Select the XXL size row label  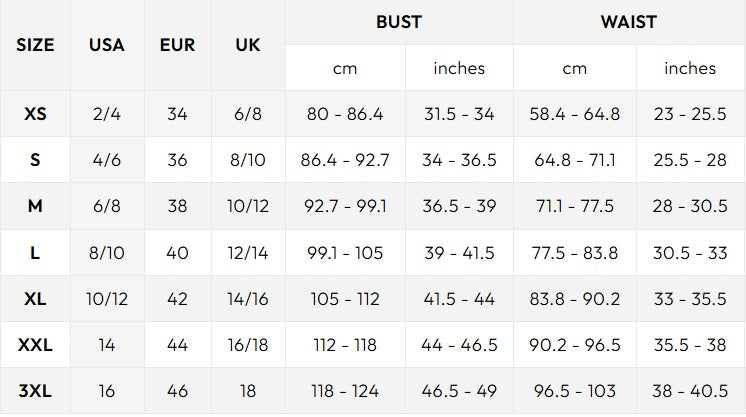click(35, 345)
